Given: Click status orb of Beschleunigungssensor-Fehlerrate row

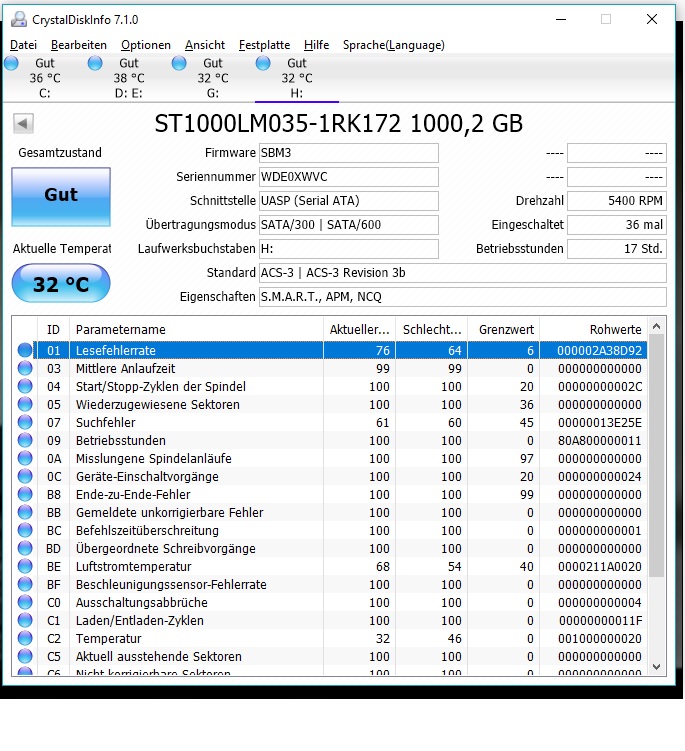Looking at the screenshot, I should (25, 584).
